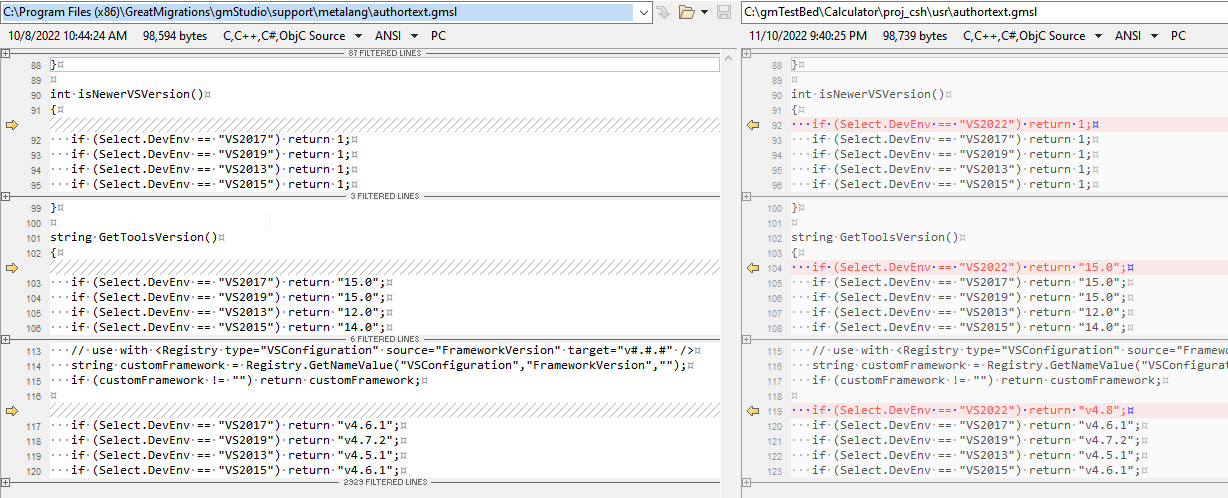The height and width of the screenshot is (498, 1228).
Task: Click copy-to-left arrow at right line 119
Action: click(x=753, y=411)
